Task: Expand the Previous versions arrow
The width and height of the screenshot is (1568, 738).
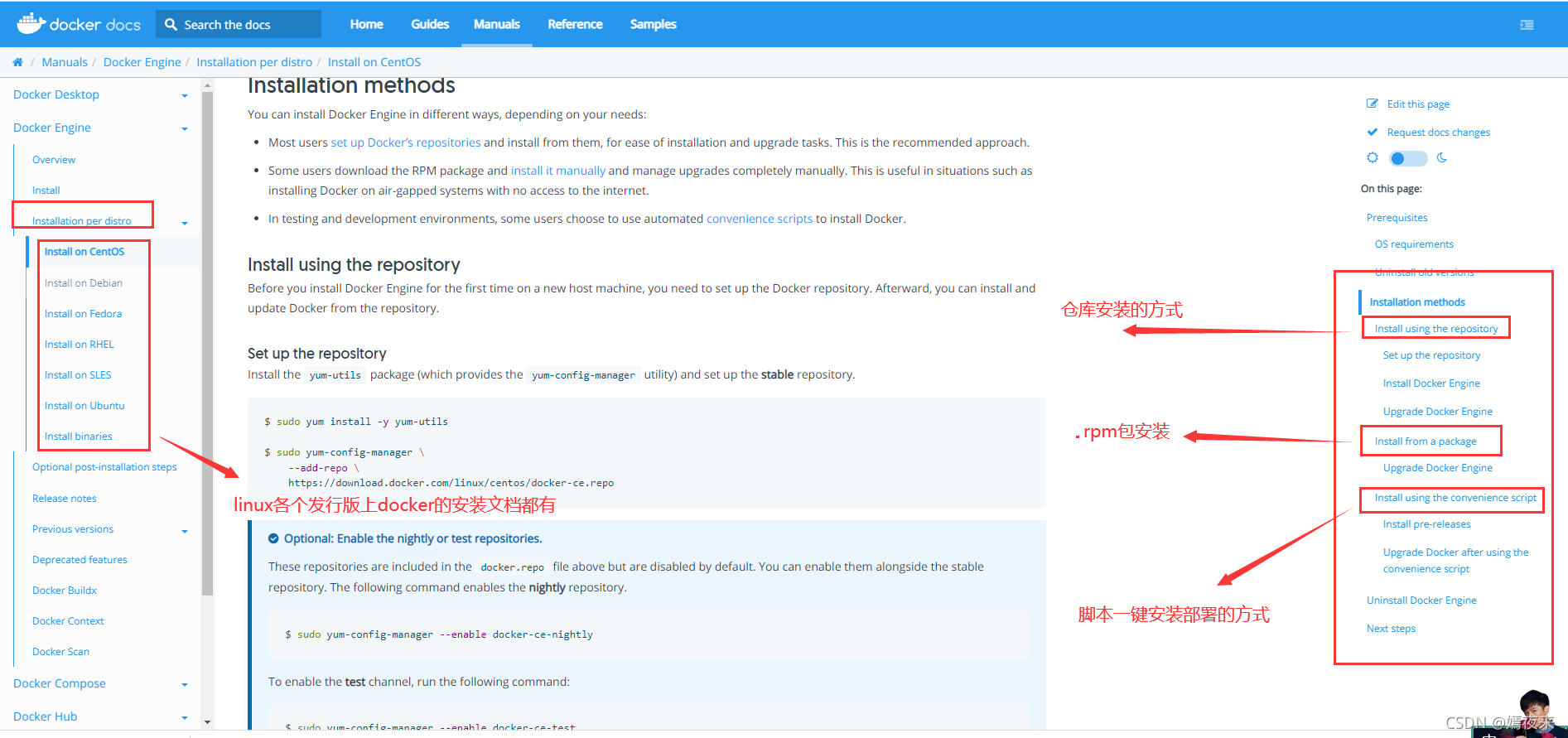Action: point(184,531)
